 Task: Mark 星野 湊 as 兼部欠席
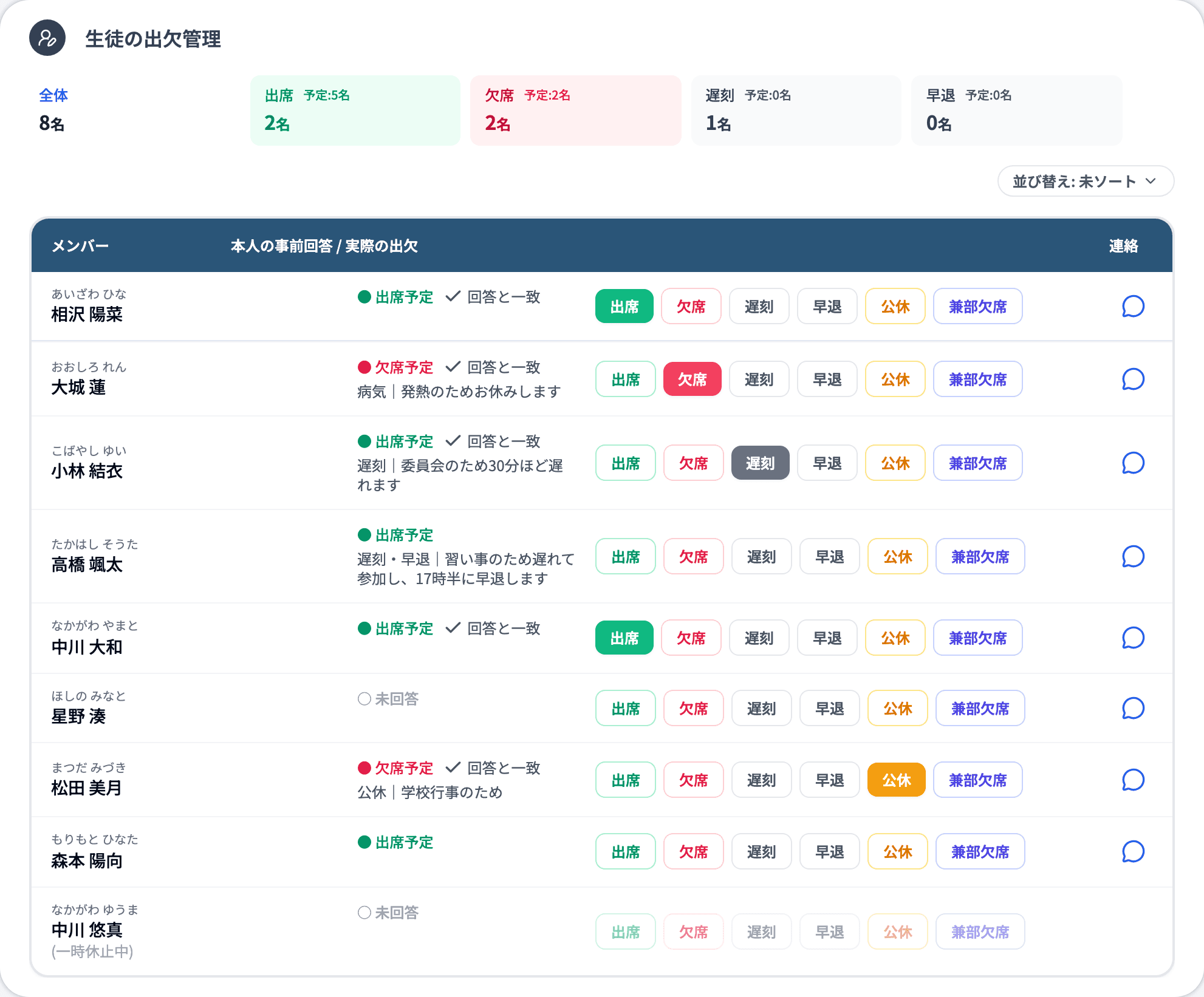tap(980, 709)
